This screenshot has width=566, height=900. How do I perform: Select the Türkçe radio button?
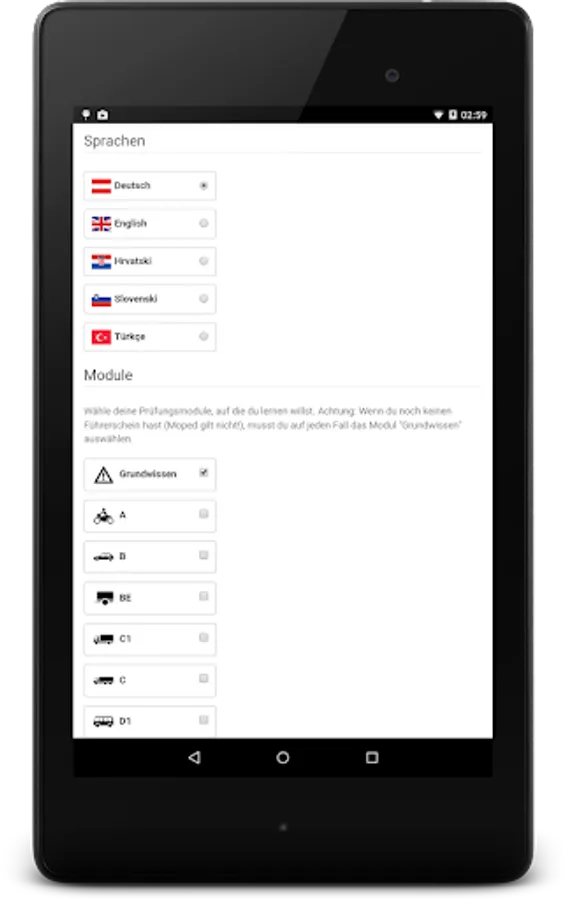(203, 336)
